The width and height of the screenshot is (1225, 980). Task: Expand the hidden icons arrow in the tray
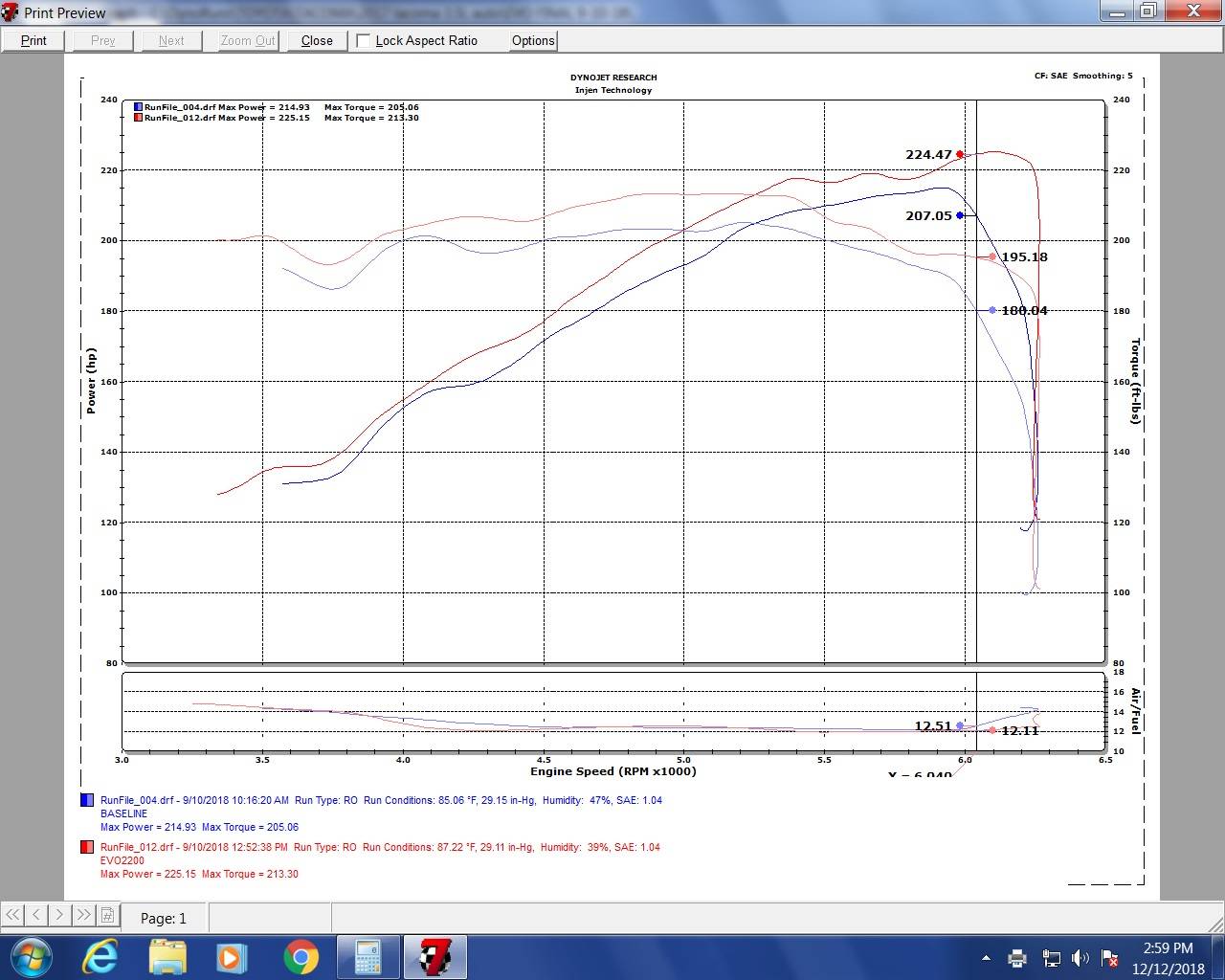pyautogui.click(x=987, y=958)
